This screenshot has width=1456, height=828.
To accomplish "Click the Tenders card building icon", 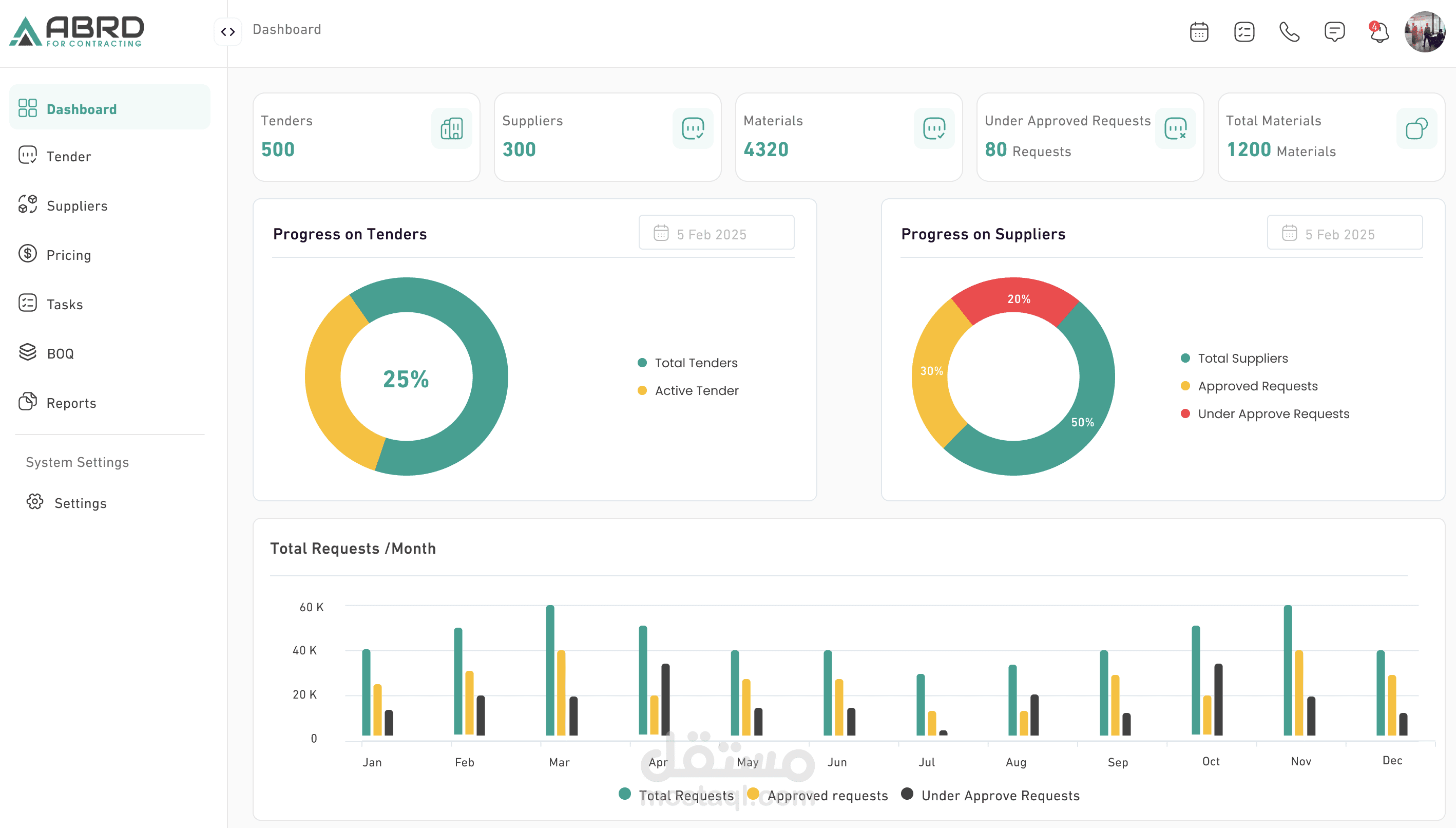I will (x=451, y=128).
